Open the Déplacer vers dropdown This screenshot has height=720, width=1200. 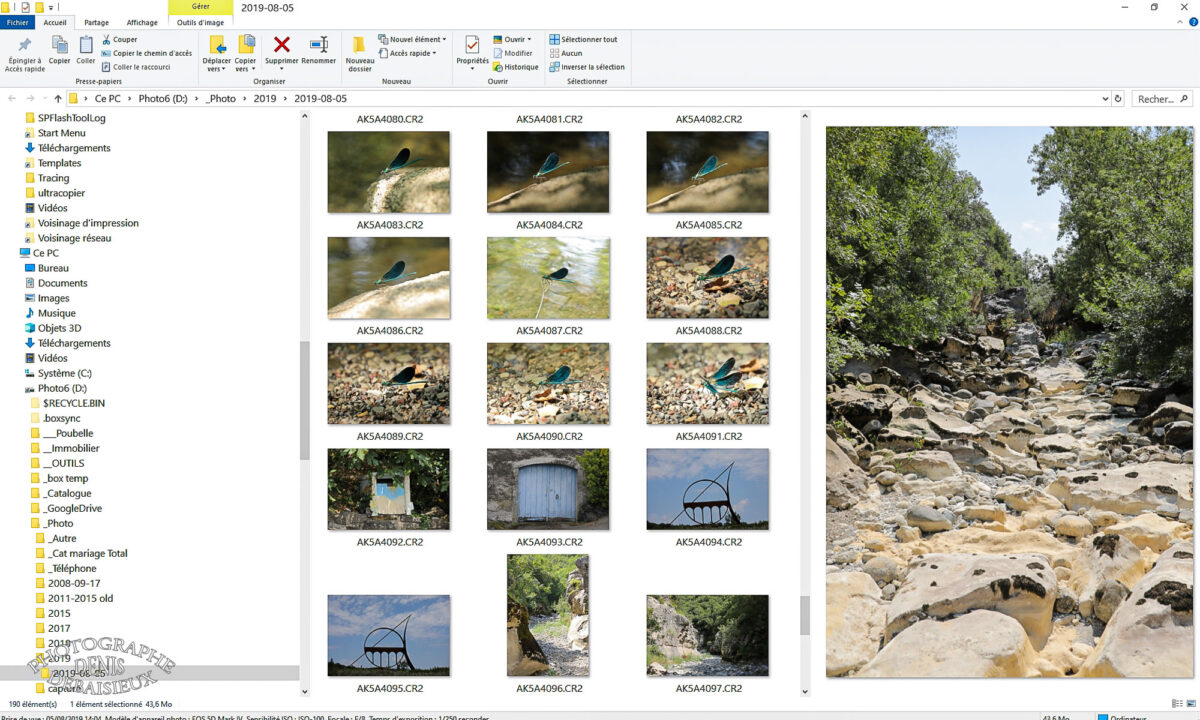coord(217,52)
